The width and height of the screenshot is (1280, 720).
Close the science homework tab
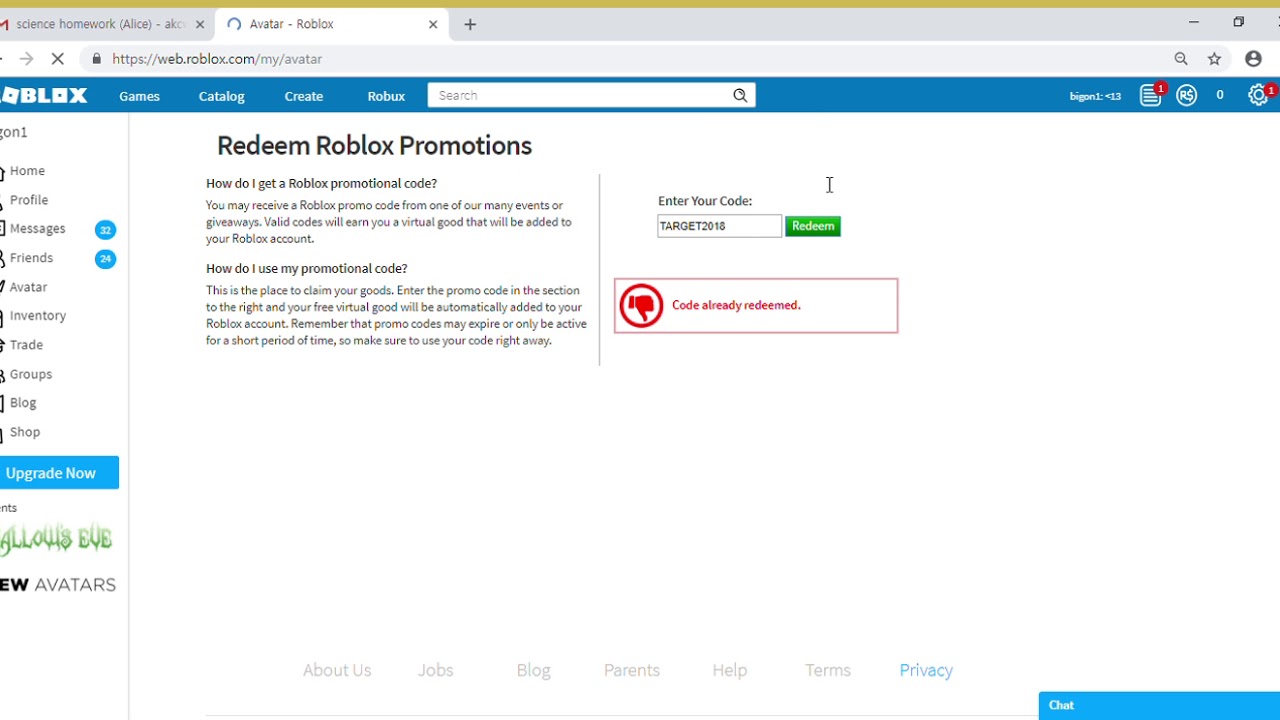[x=200, y=24]
